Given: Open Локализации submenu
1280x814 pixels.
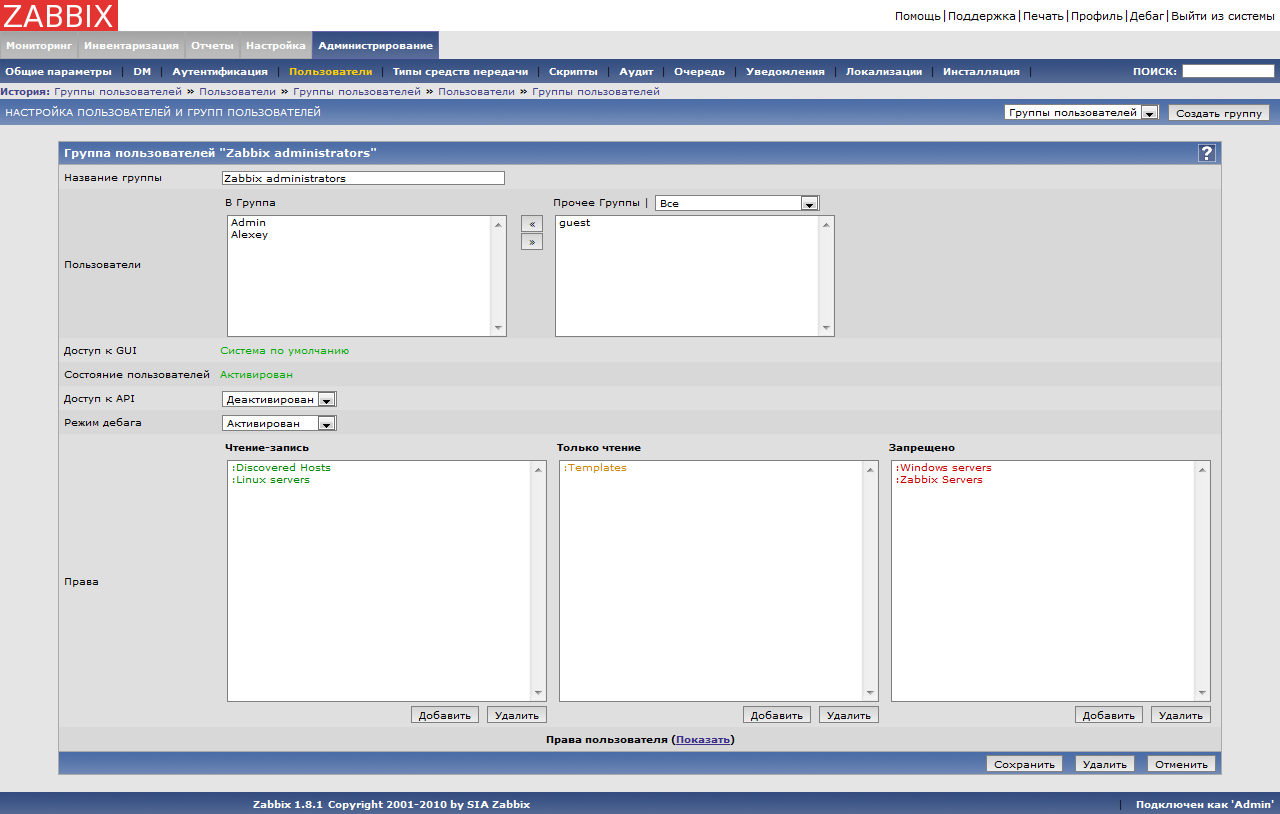Looking at the screenshot, I should pyautogui.click(x=884, y=72).
